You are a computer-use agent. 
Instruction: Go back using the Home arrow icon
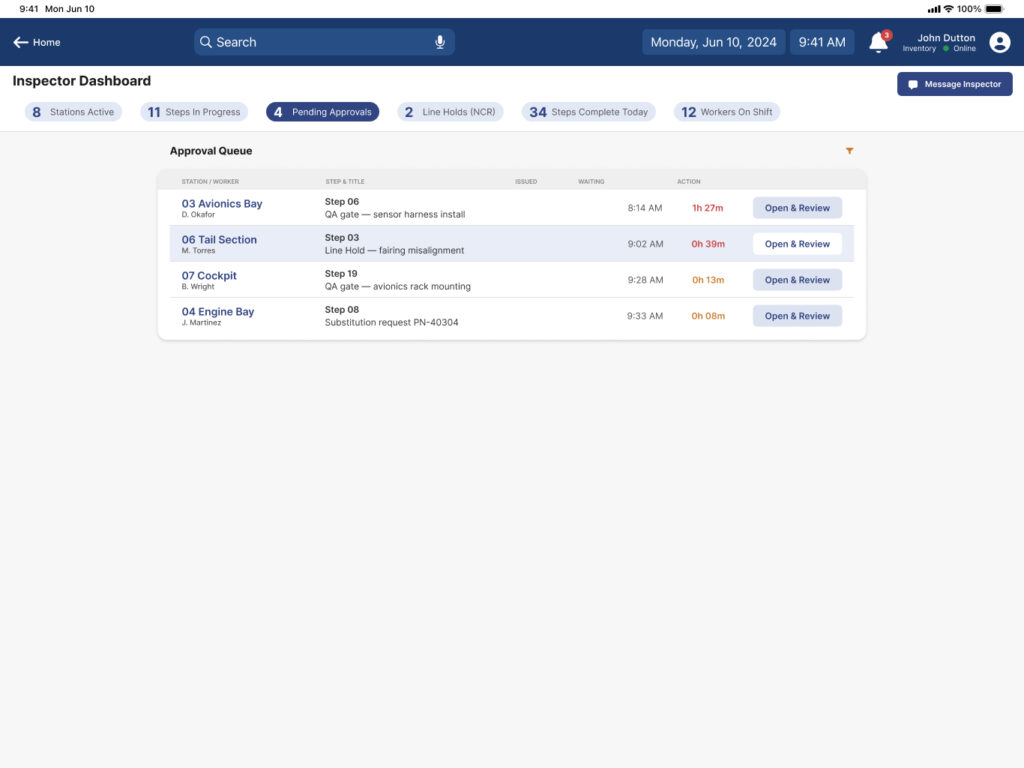(21, 42)
